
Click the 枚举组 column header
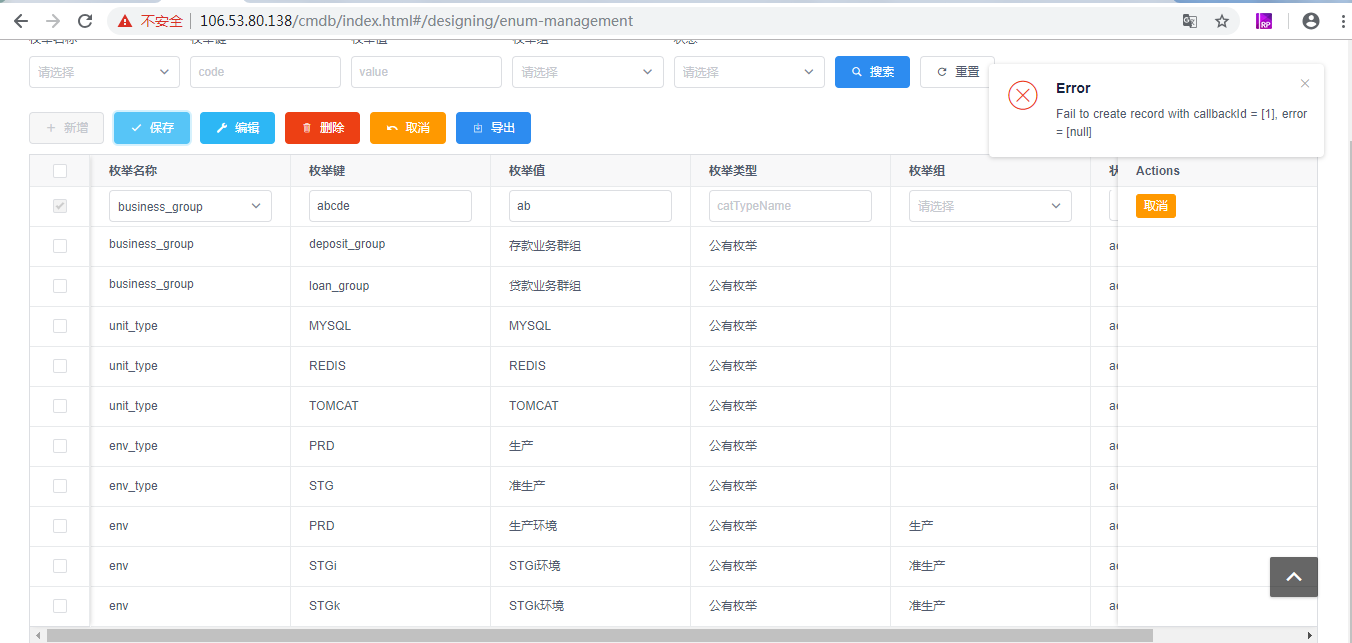(x=927, y=171)
